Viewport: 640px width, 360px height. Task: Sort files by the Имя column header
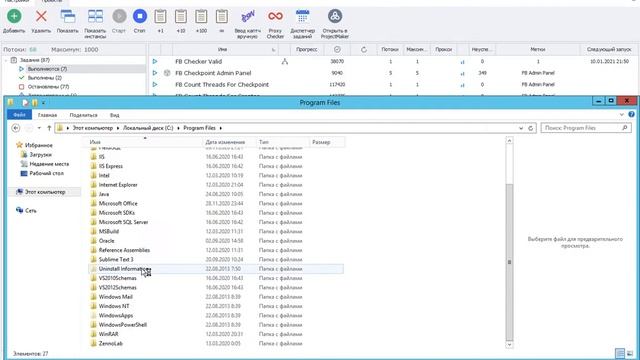pos(146,142)
